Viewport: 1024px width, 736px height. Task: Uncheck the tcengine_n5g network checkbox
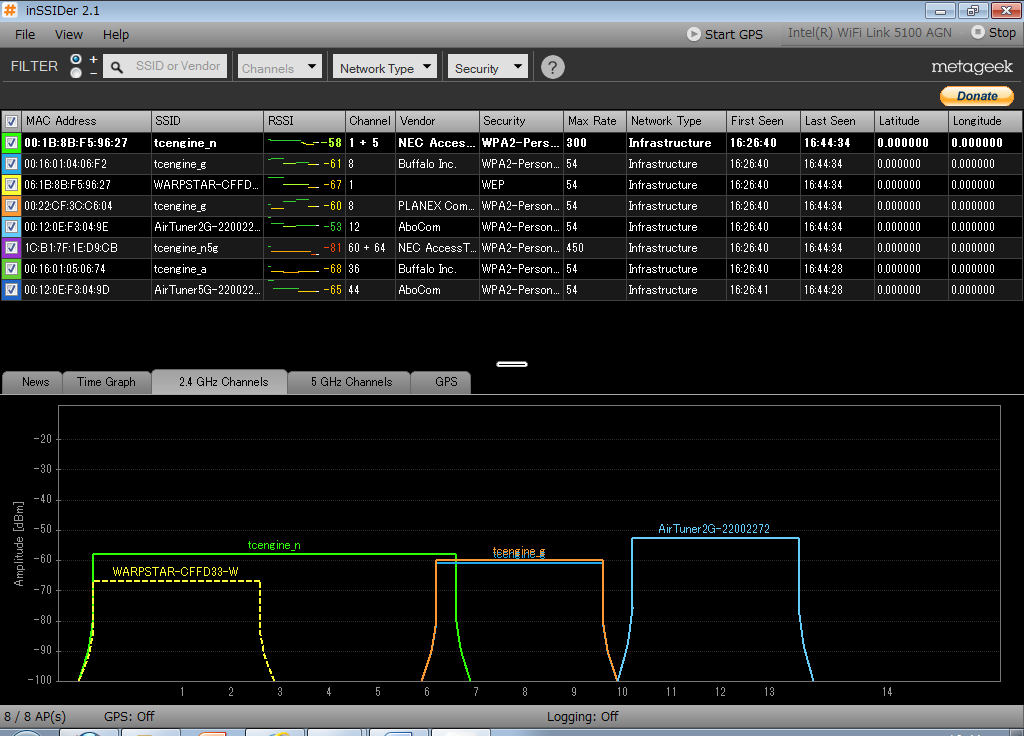pos(11,248)
